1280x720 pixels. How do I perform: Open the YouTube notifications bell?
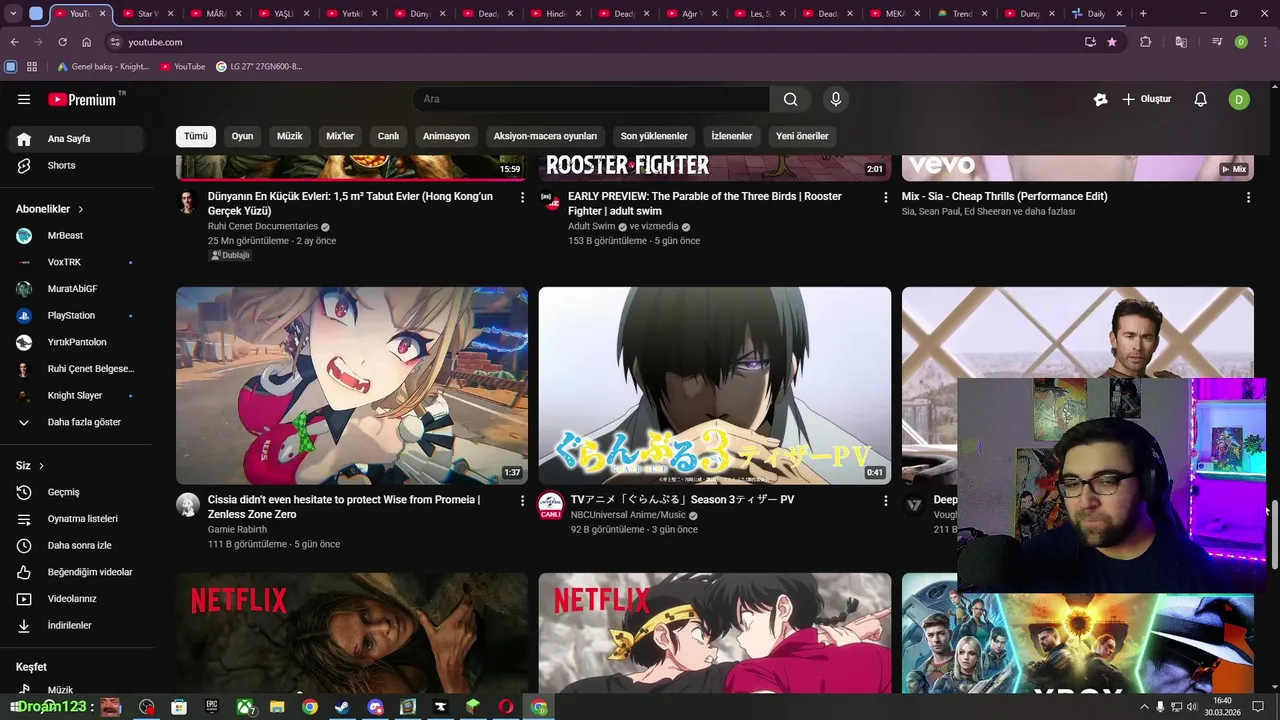point(1201,99)
